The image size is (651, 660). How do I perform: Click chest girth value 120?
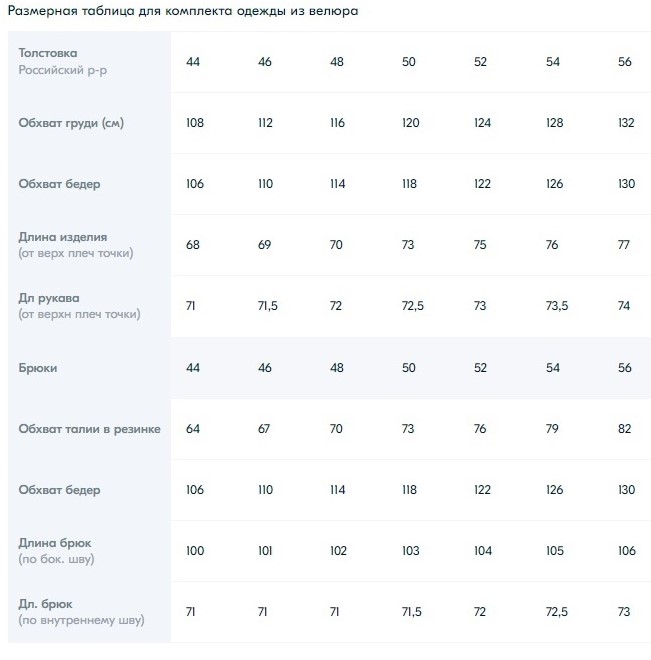pyautogui.click(x=410, y=123)
